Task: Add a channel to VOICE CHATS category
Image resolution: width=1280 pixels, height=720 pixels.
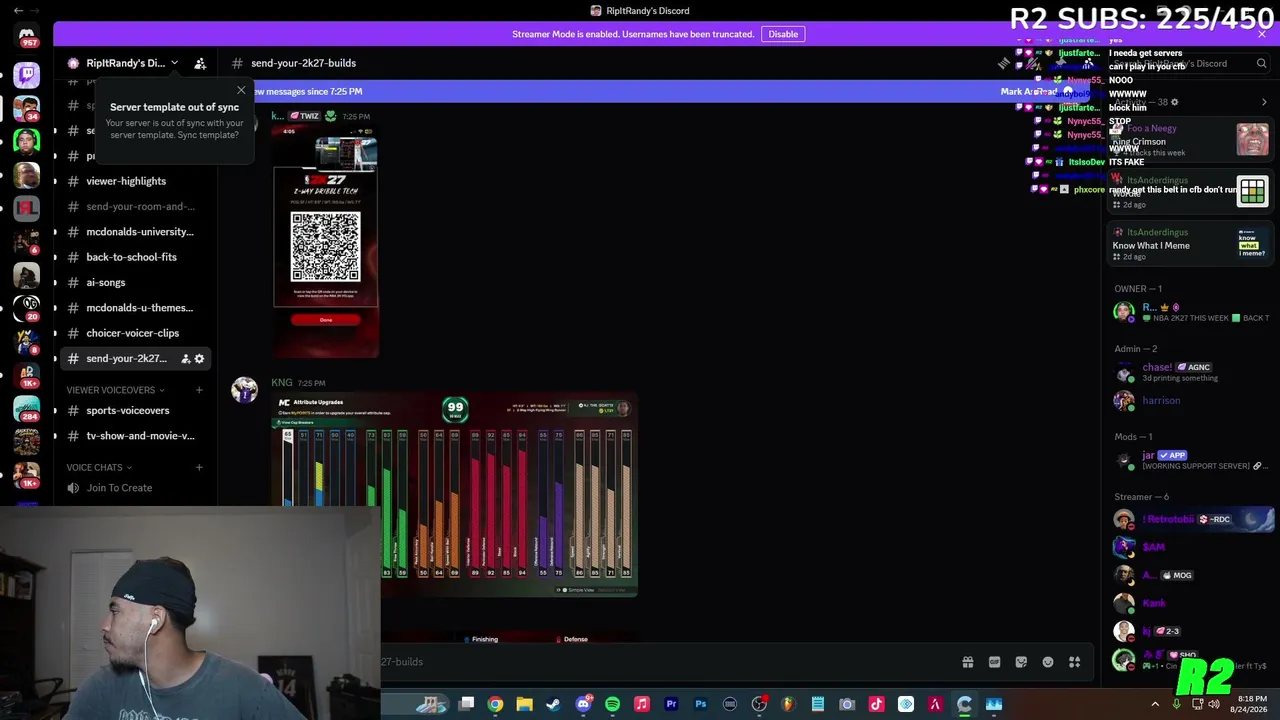Action: click(199, 467)
